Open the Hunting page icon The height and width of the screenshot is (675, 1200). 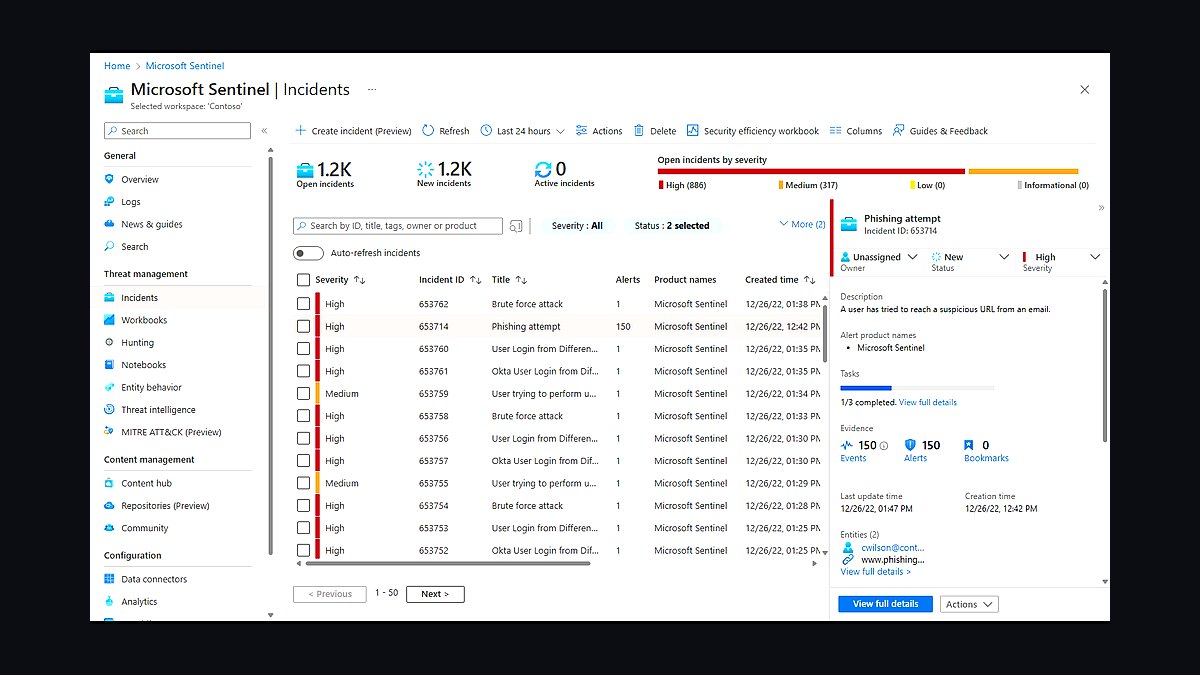[110, 342]
